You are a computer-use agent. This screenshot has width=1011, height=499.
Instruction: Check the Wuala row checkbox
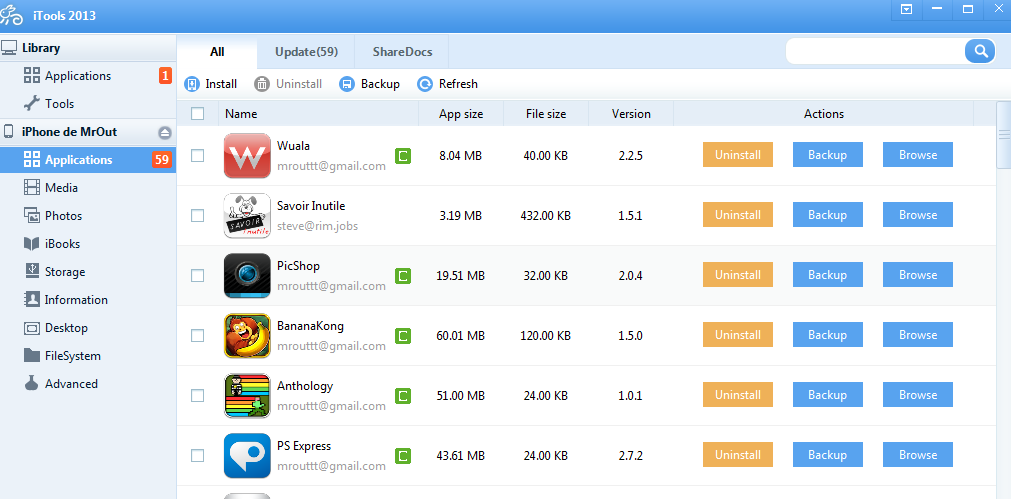coord(197,155)
